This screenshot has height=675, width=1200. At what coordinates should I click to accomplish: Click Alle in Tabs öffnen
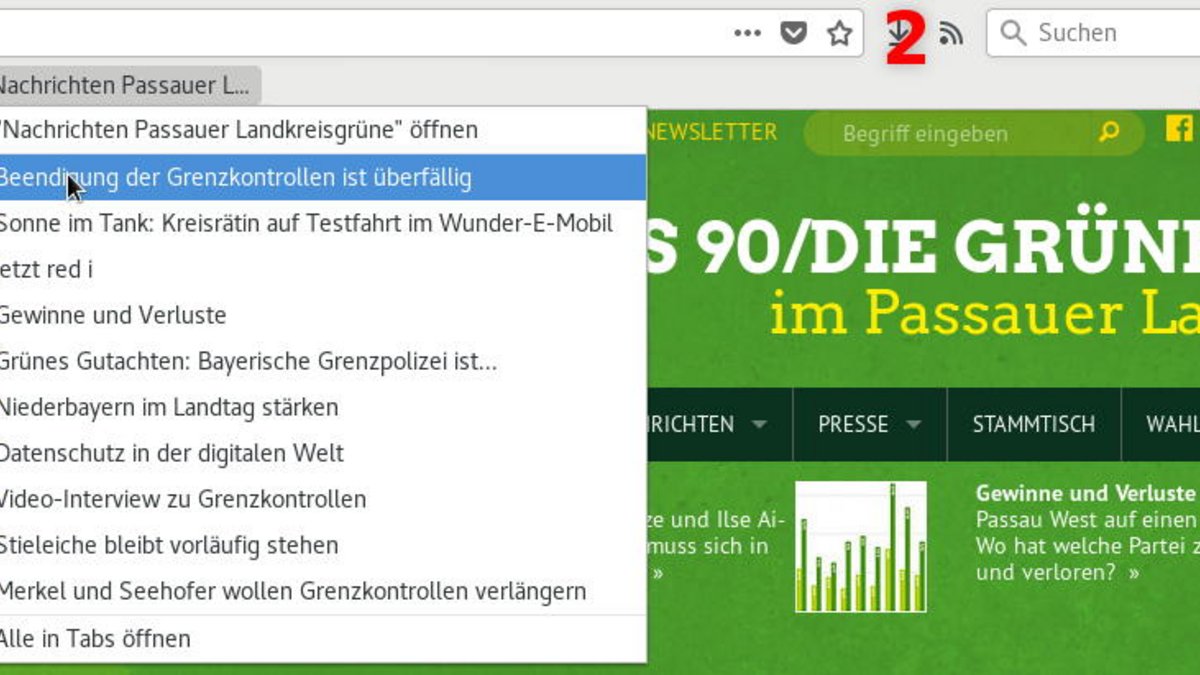pyautogui.click(x=322, y=638)
